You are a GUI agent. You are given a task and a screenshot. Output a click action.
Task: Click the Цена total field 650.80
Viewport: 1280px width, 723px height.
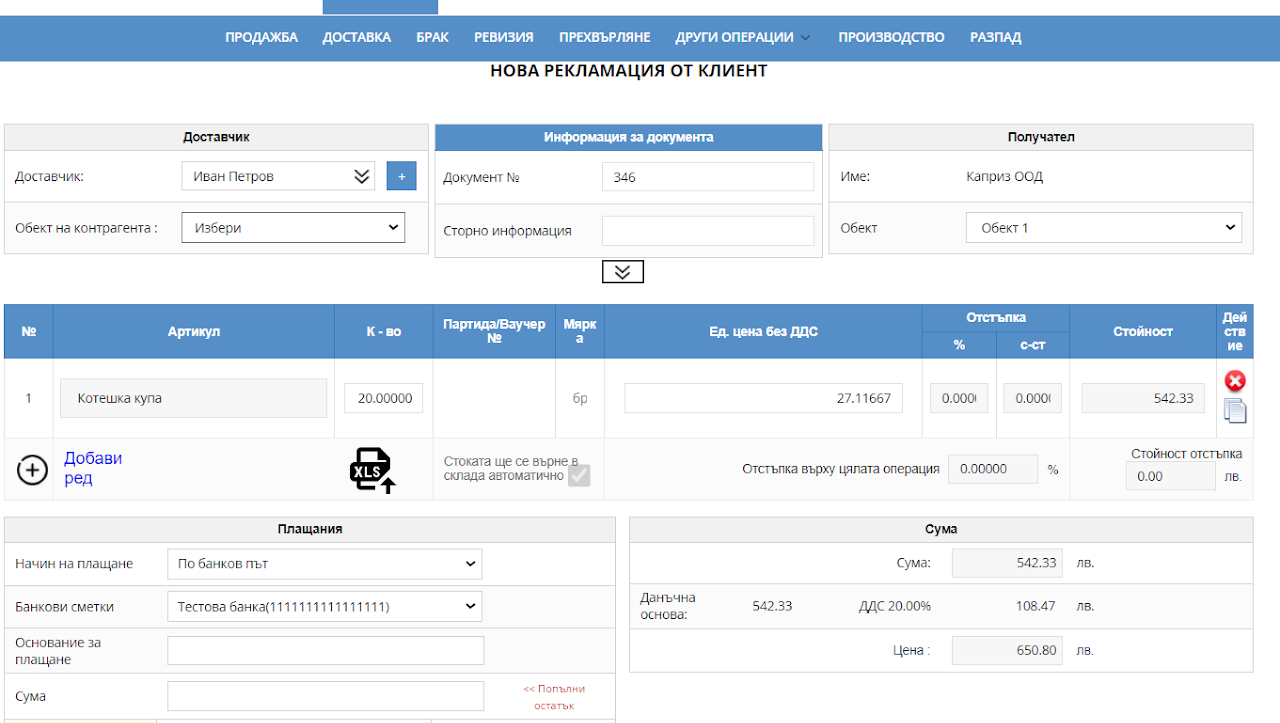tap(1007, 651)
